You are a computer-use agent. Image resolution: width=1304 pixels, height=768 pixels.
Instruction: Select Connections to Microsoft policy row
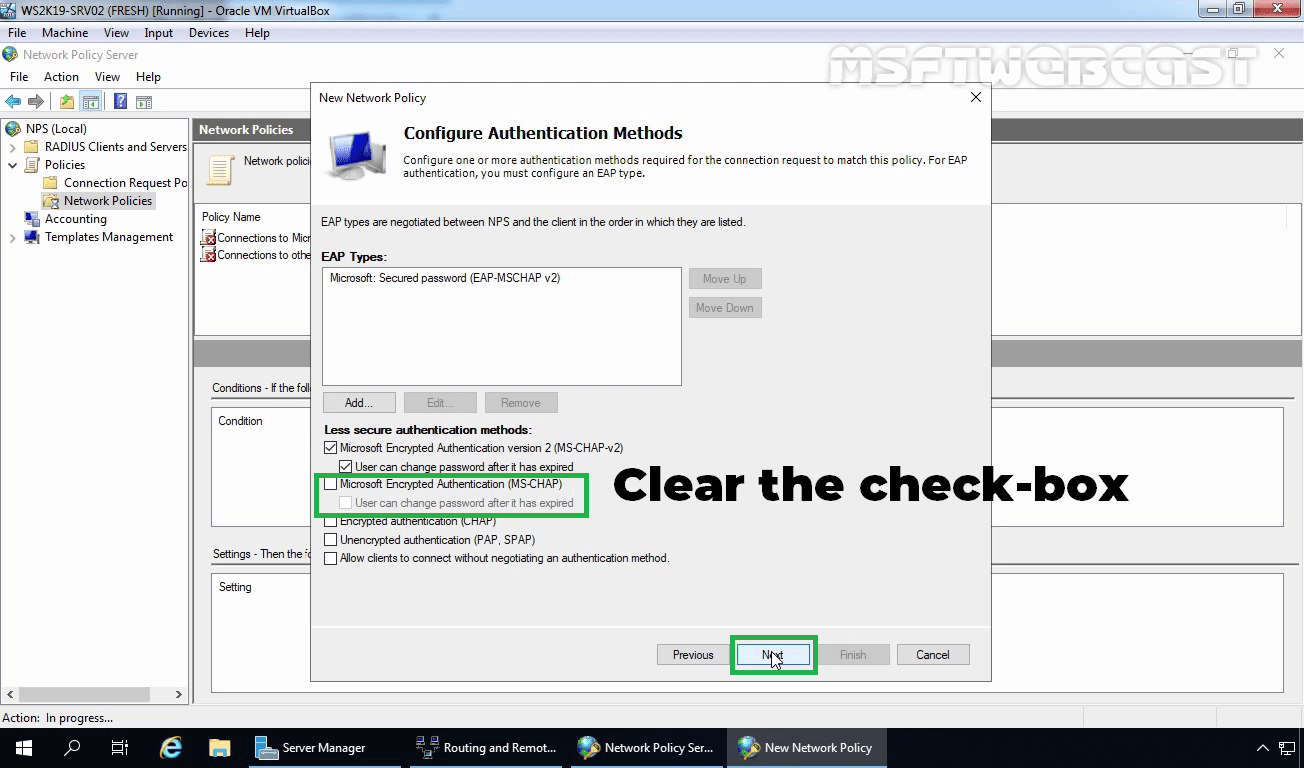coord(257,238)
